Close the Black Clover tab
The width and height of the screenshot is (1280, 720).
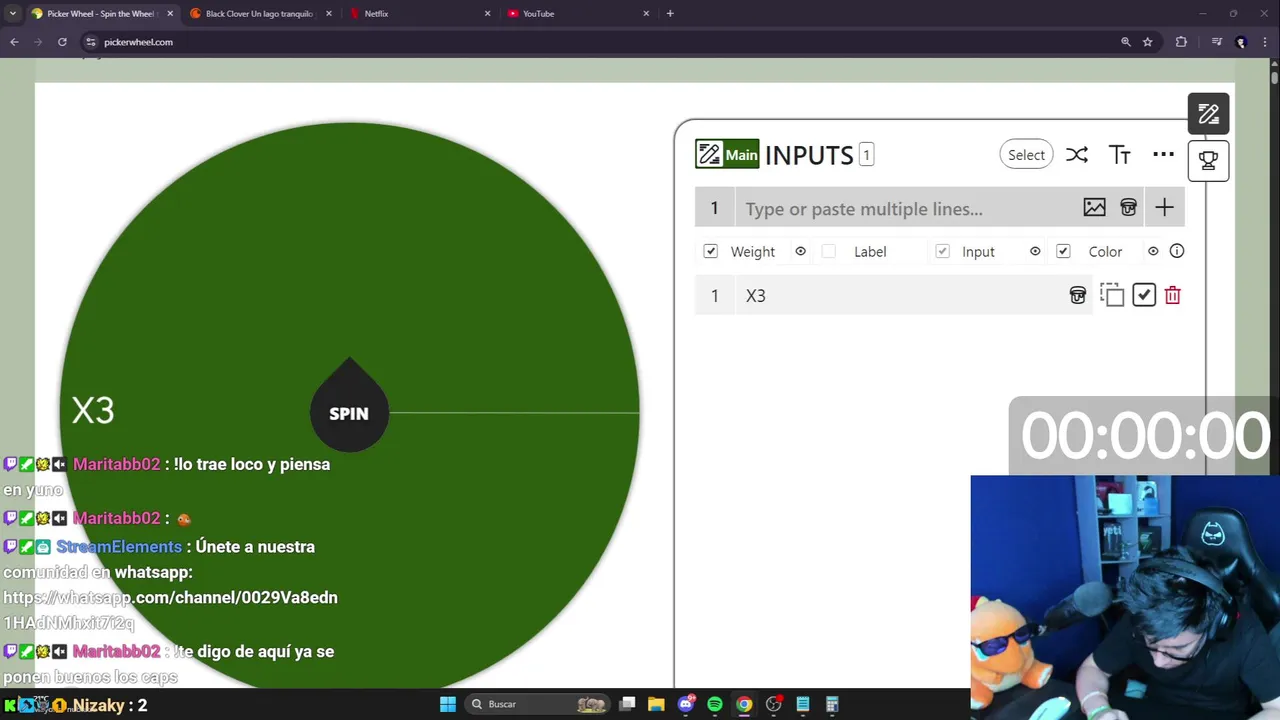click(x=329, y=13)
